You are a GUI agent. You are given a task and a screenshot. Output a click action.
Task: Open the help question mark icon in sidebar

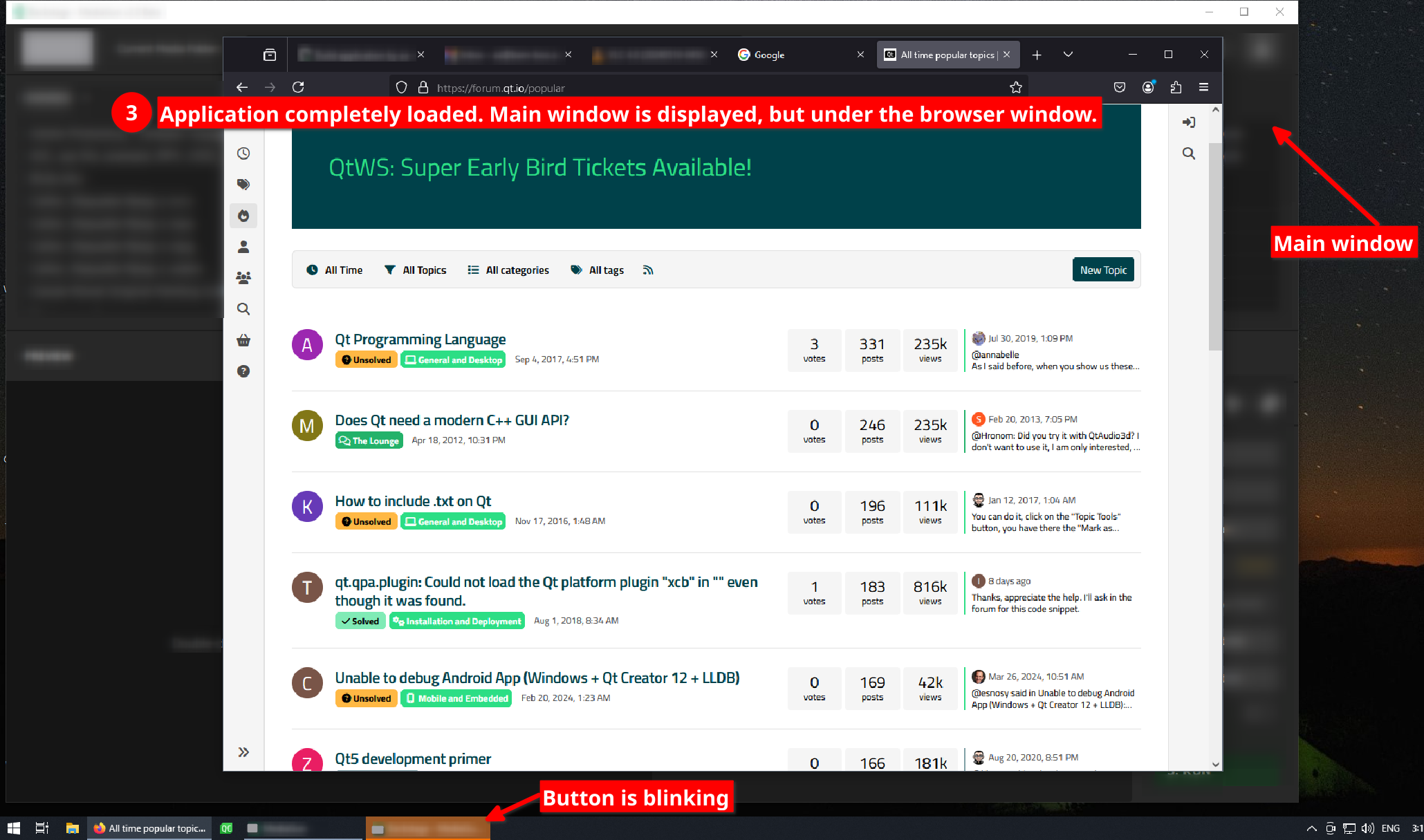pyautogui.click(x=243, y=371)
